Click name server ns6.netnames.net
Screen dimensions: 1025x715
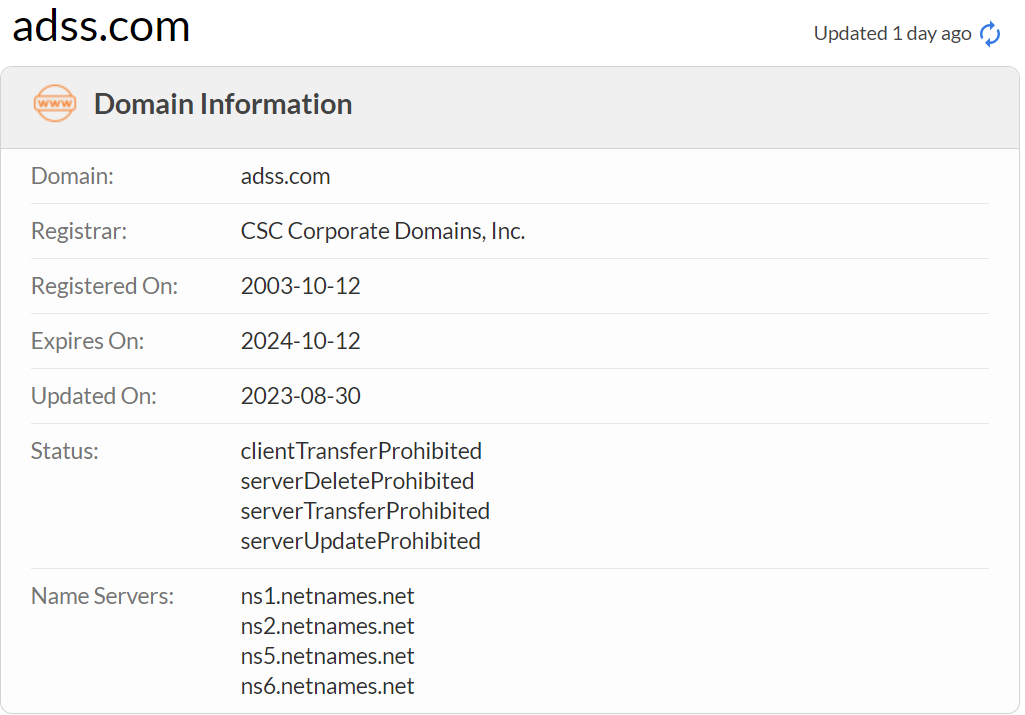[327, 687]
